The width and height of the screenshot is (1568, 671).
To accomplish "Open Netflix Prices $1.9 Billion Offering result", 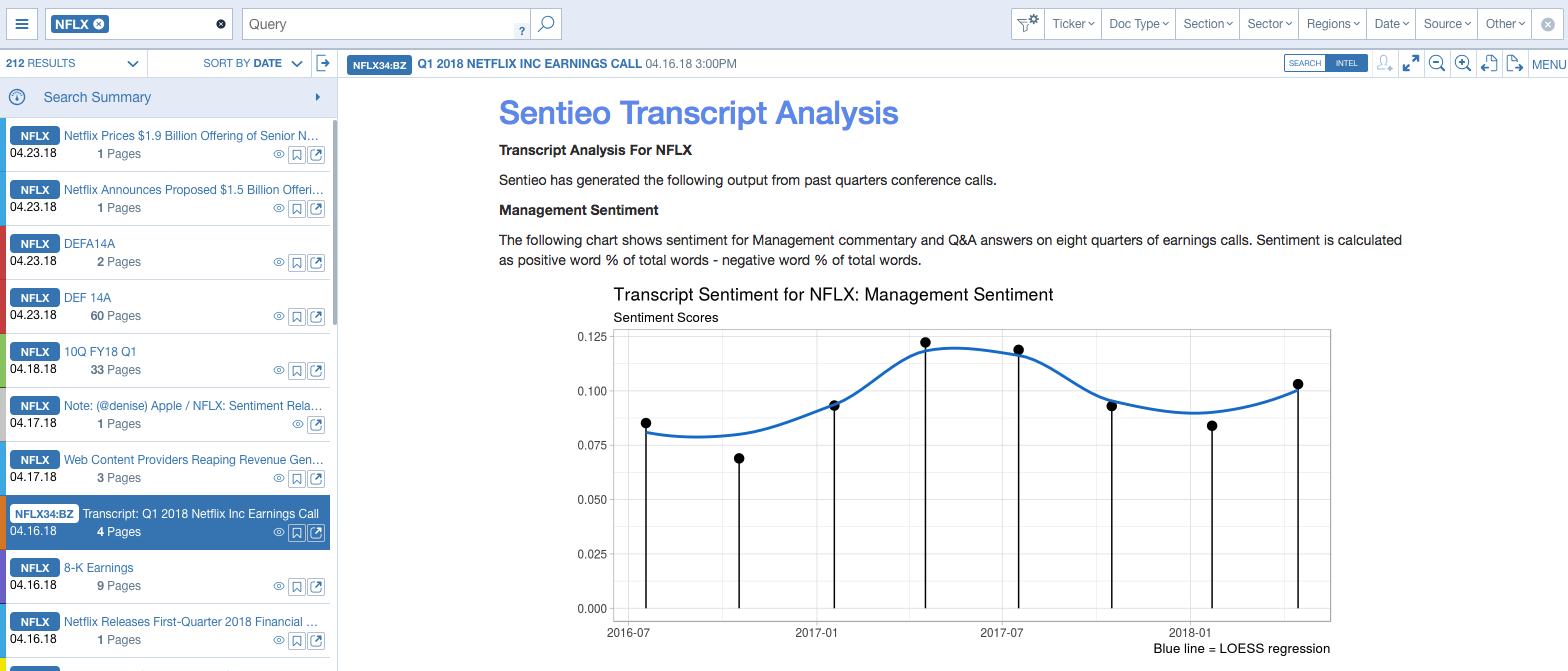I will point(192,136).
